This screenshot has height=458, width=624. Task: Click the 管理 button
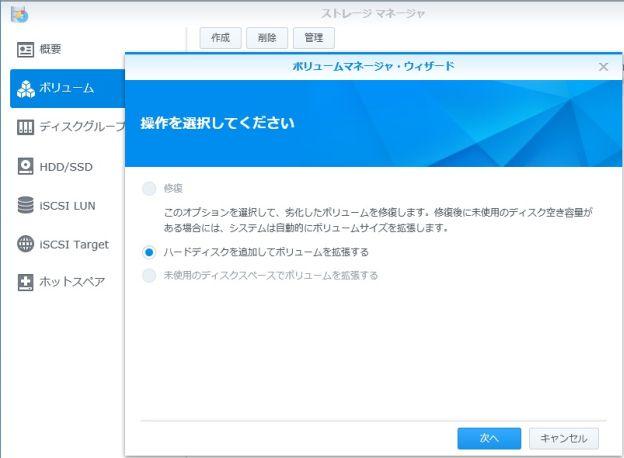(x=314, y=38)
